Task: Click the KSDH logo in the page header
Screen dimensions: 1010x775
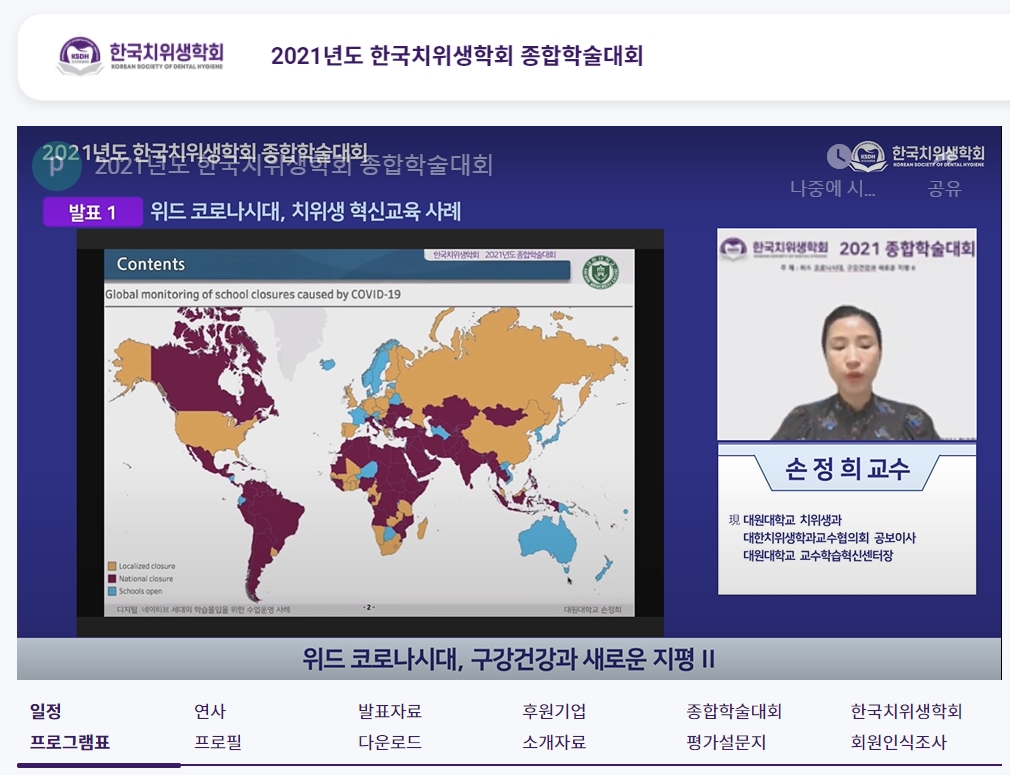Action: click(140, 56)
